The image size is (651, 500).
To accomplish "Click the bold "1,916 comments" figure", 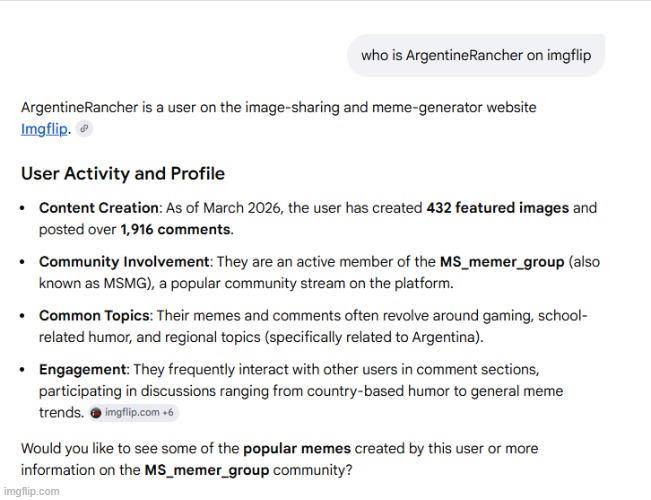I will (x=175, y=230).
